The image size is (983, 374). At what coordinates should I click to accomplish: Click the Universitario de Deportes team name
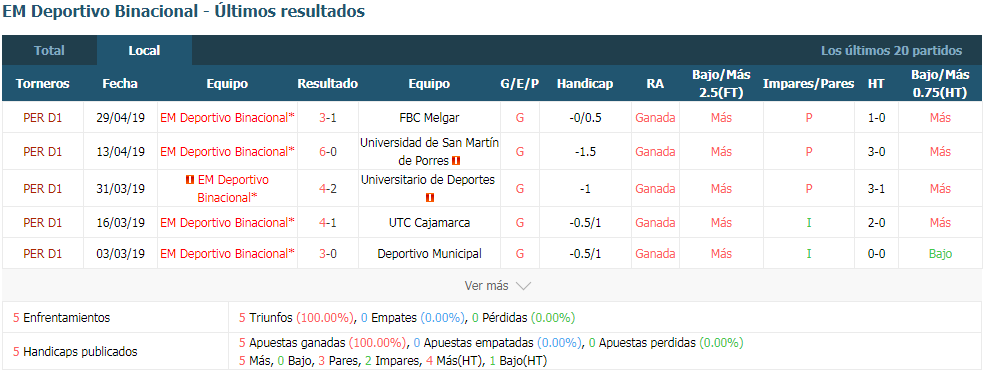429,180
